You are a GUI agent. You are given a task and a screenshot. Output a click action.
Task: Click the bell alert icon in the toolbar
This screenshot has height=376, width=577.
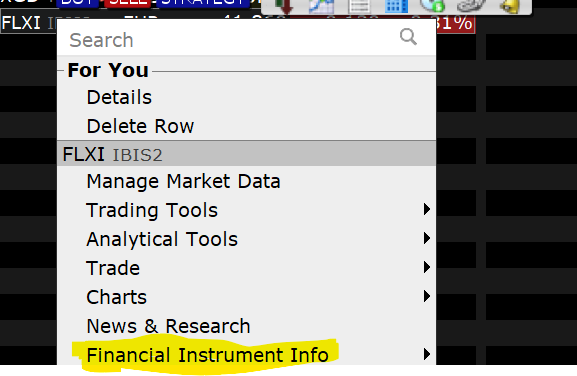pyautogui.click(x=510, y=6)
